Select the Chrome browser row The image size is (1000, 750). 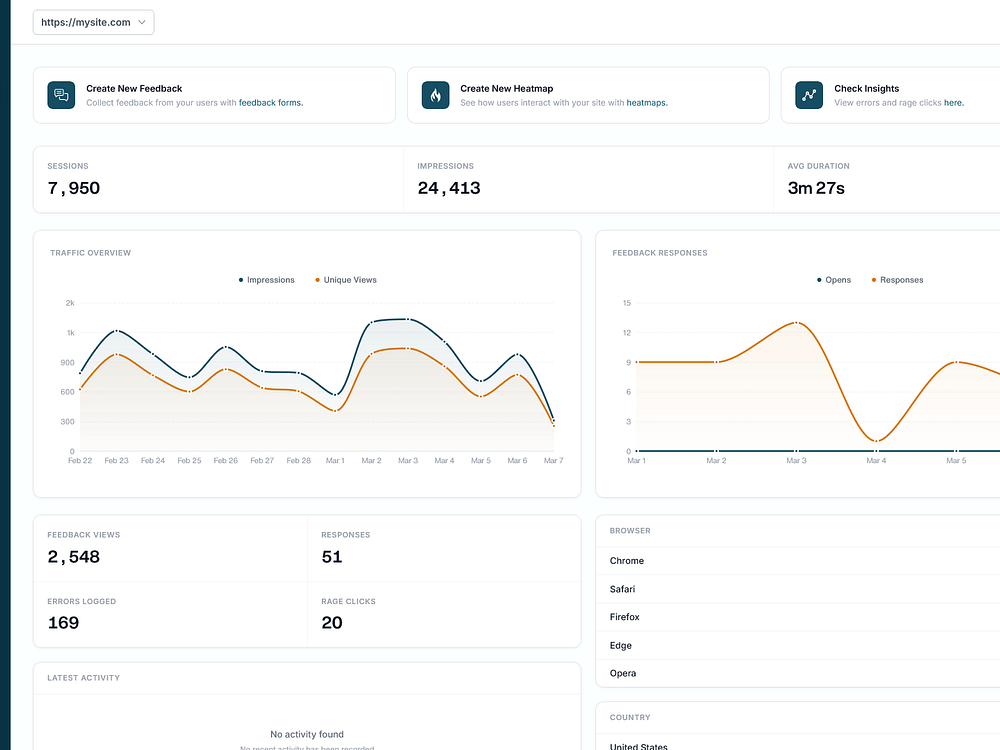click(x=798, y=561)
